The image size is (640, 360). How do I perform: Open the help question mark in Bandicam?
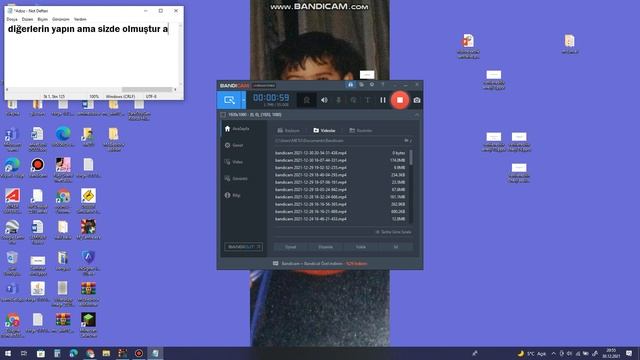click(383, 84)
